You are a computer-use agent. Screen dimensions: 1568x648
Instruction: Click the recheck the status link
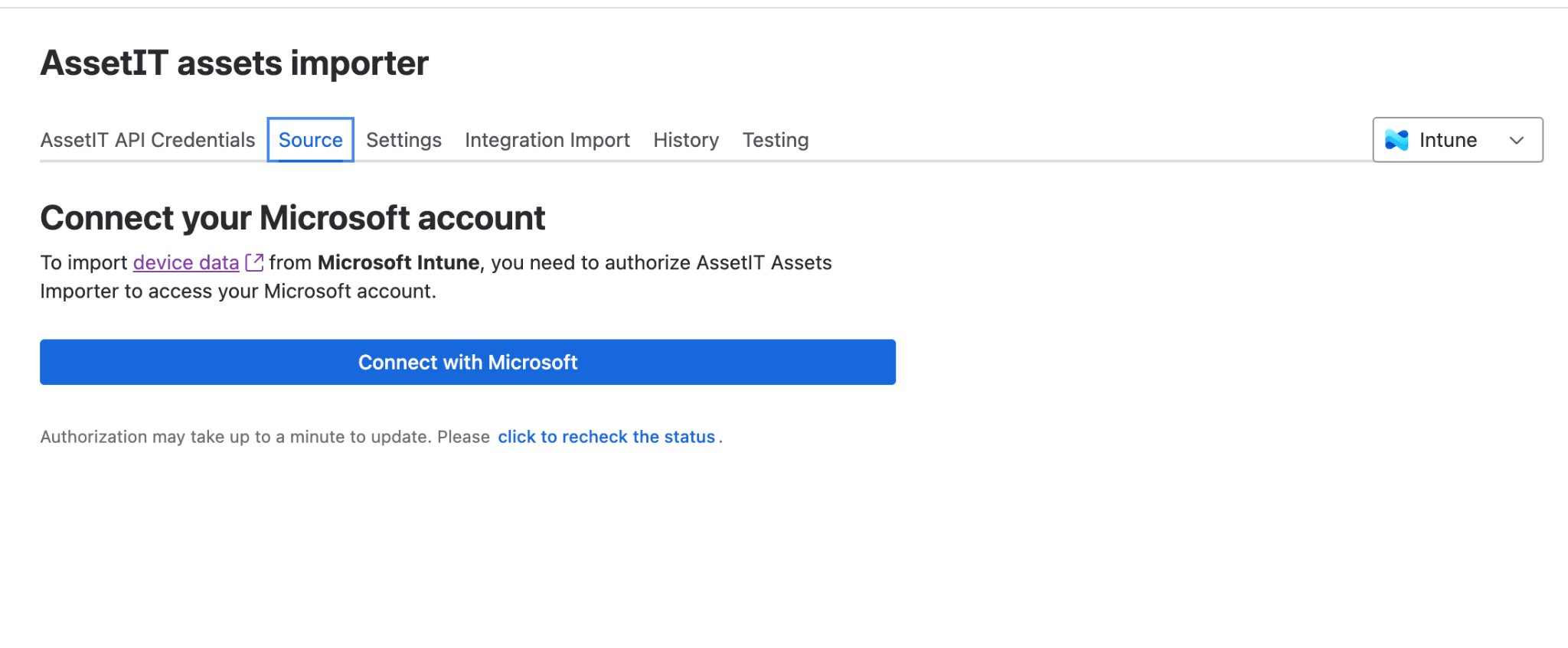pyautogui.click(x=606, y=437)
